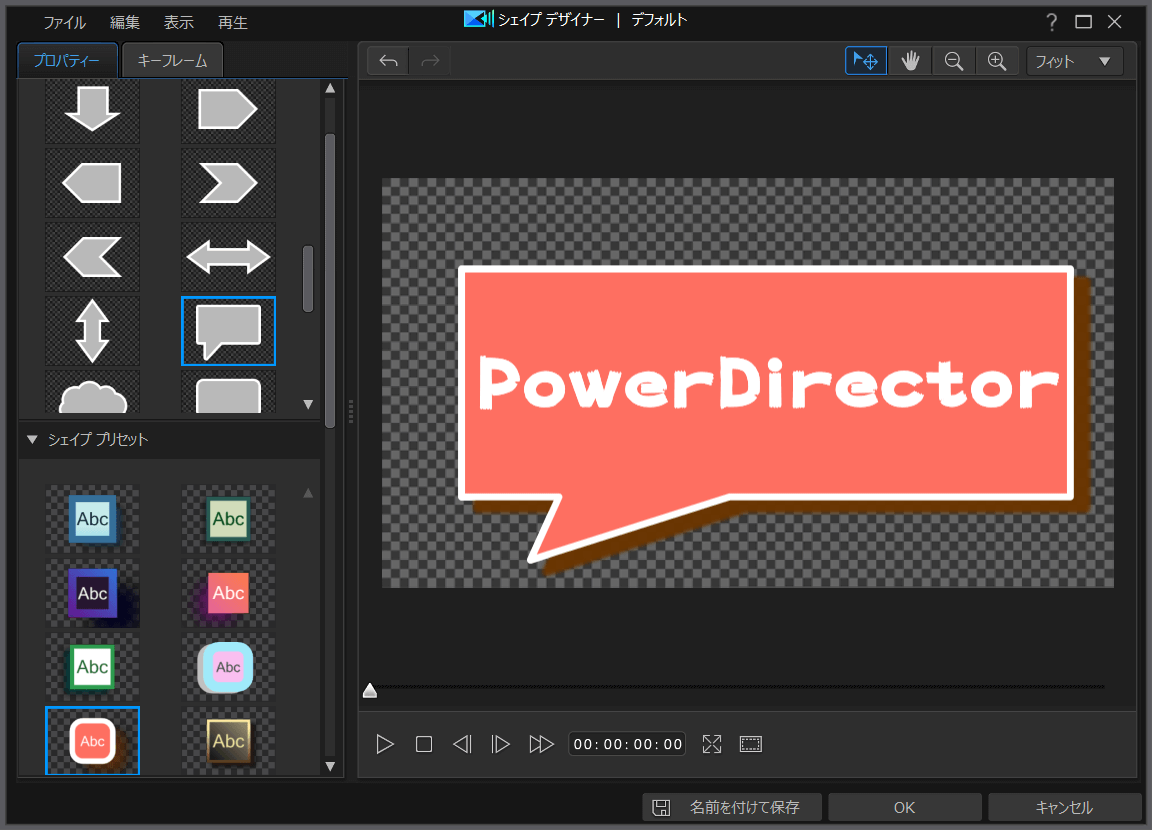Step forward to the next frame

[500, 744]
